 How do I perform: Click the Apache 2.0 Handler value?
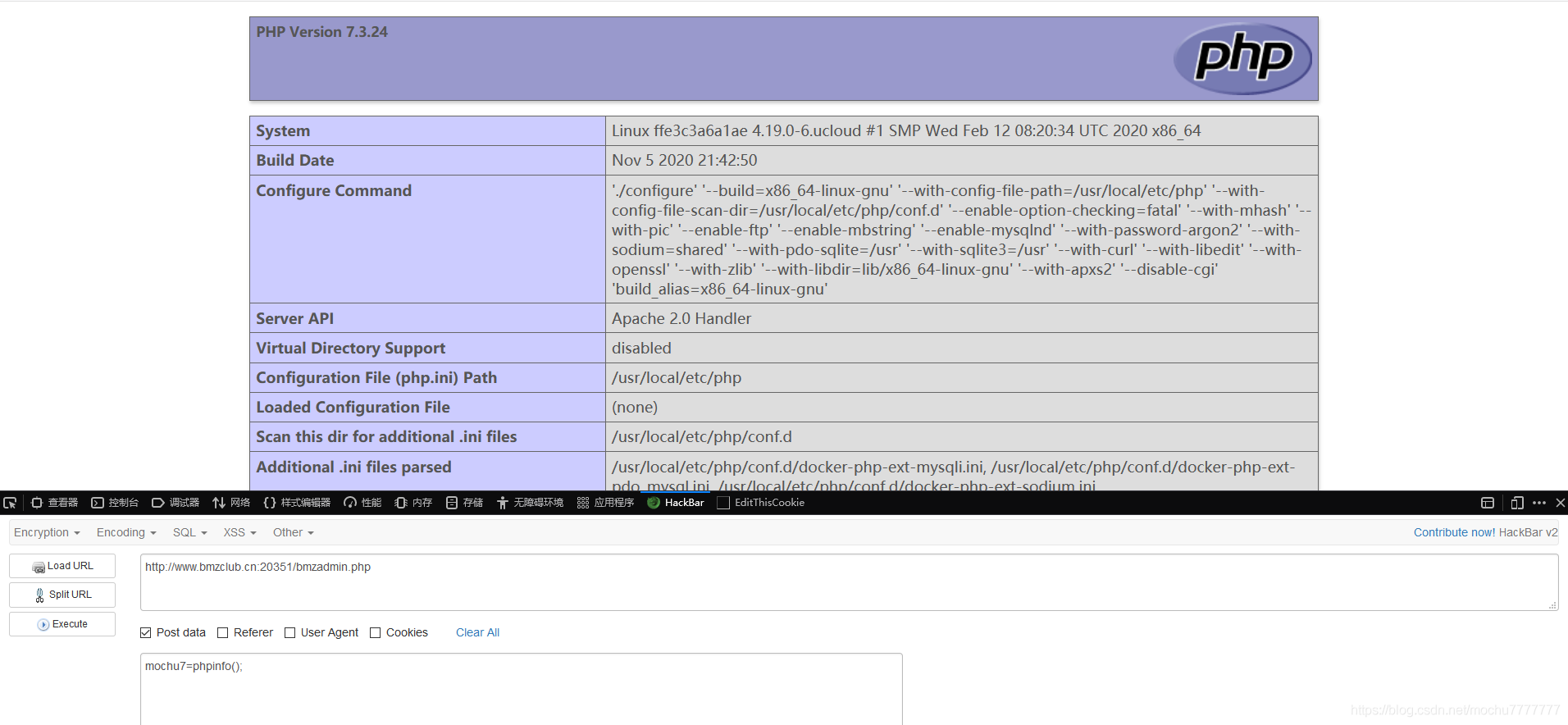click(x=681, y=318)
